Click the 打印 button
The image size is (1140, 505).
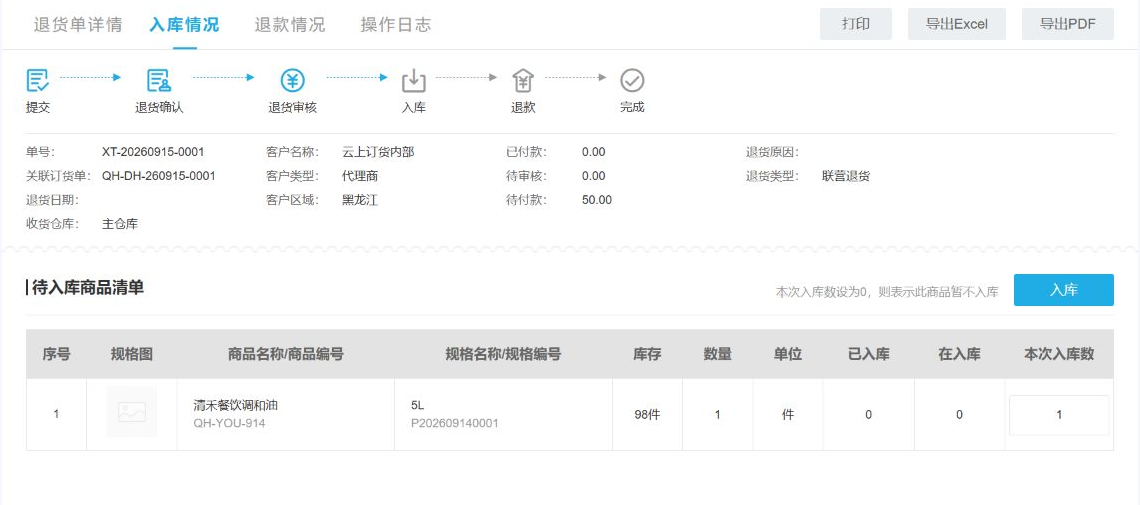(856, 24)
